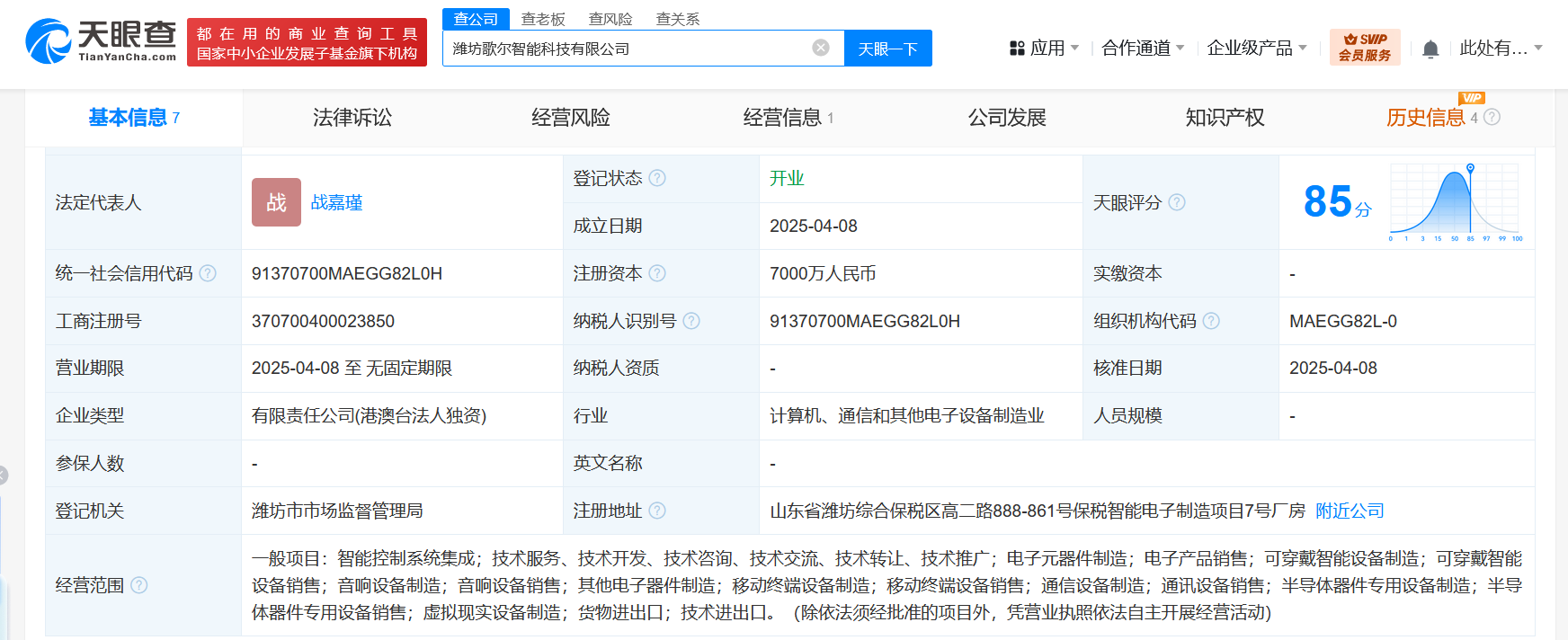The image size is (1568, 640).
Task: Open the SVIP member service badge
Action: 1364,48
